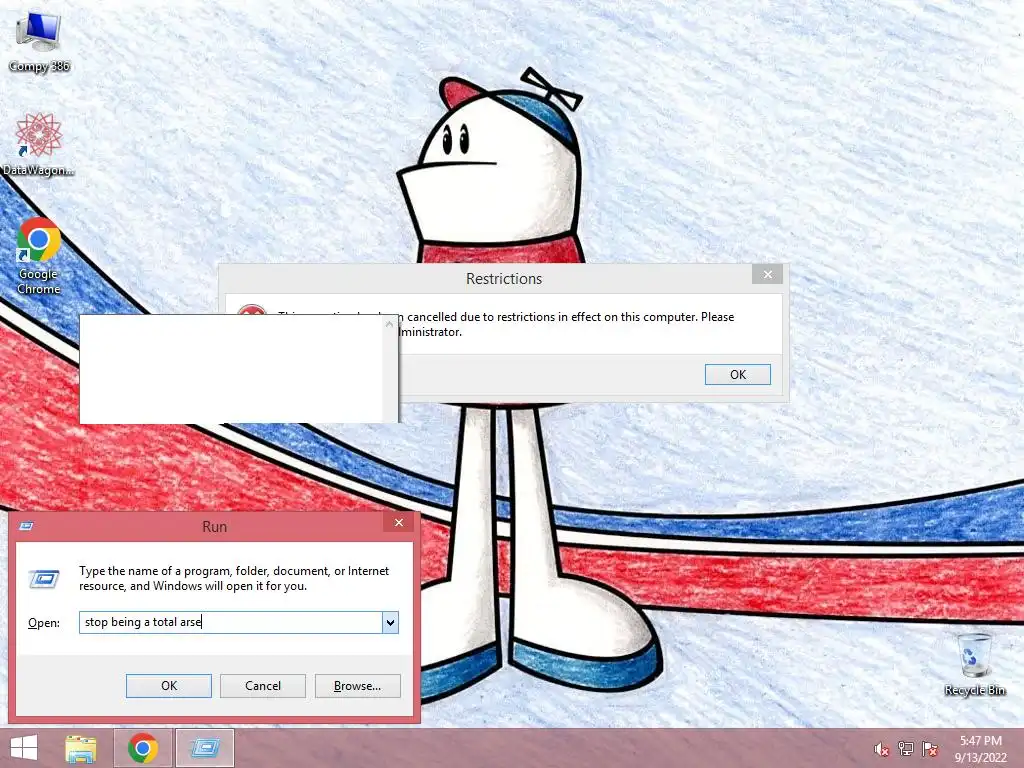
Task: Select the Google Chrome desktop shortcut
Action: pos(38,257)
